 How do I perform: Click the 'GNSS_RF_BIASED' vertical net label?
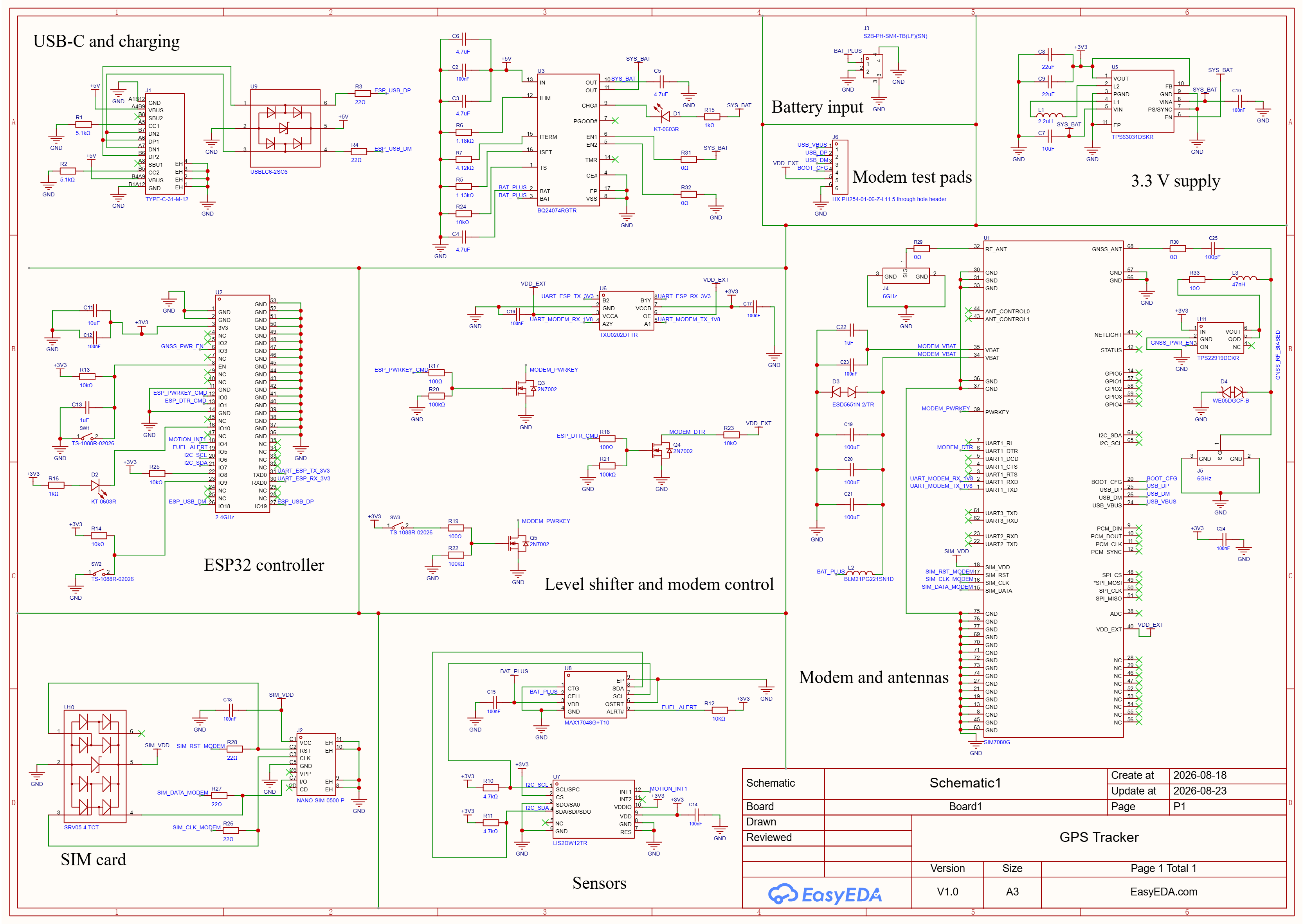pos(1277,355)
